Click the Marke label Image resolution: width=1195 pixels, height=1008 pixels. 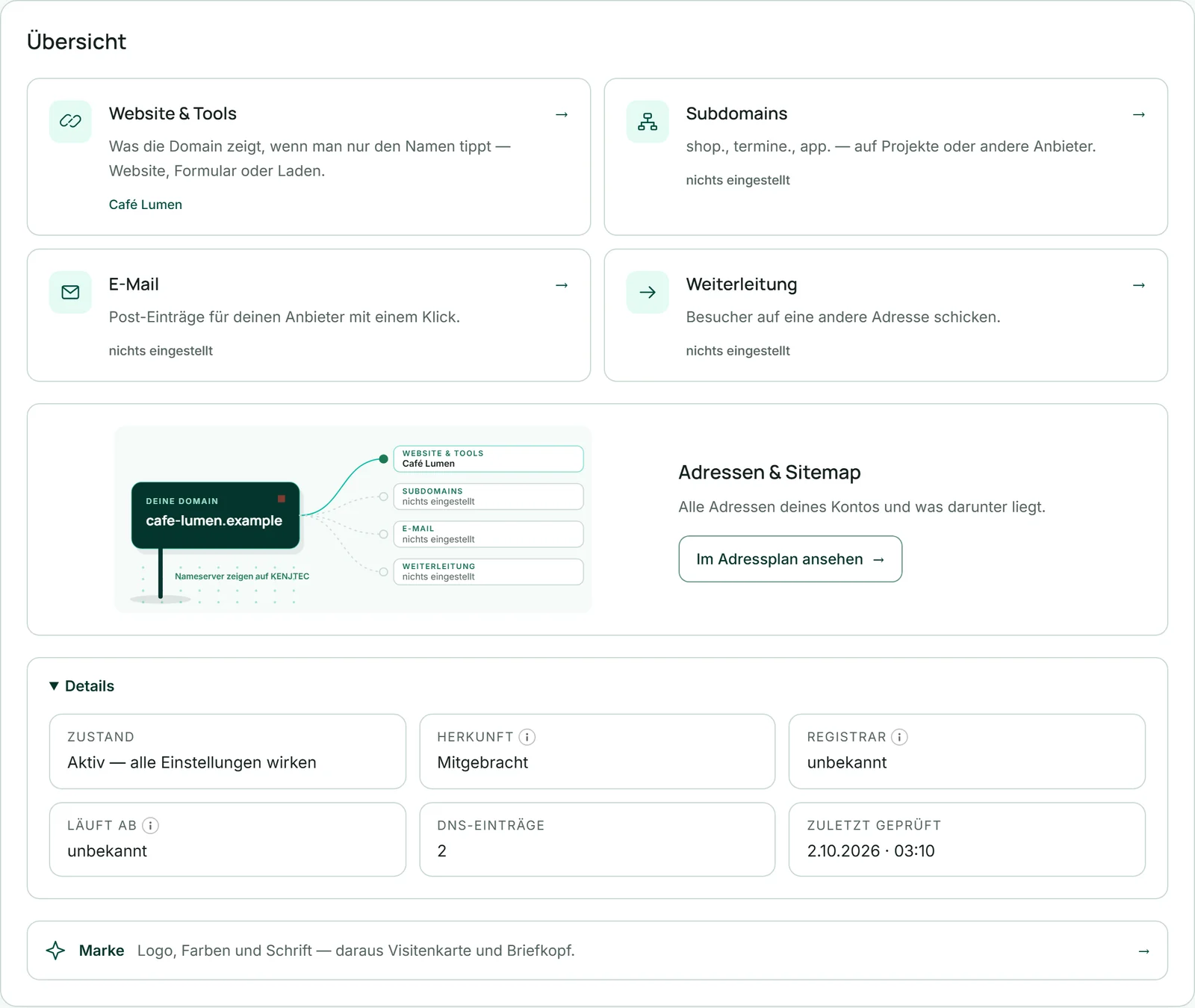click(102, 951)
